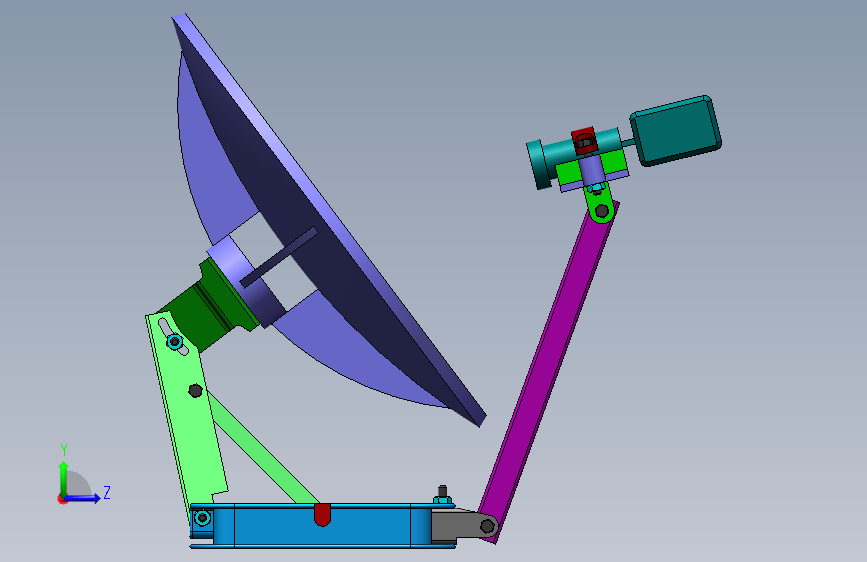Click the bolt on the green arm clevis
The image size is (867, 562).
point(602,211)
